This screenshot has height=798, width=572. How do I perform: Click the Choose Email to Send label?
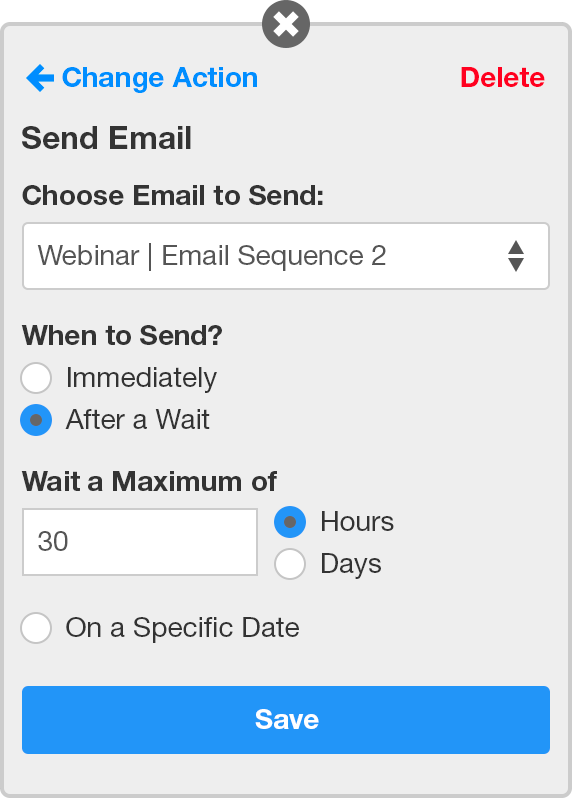pyautogui.click(x=173, y=196)
